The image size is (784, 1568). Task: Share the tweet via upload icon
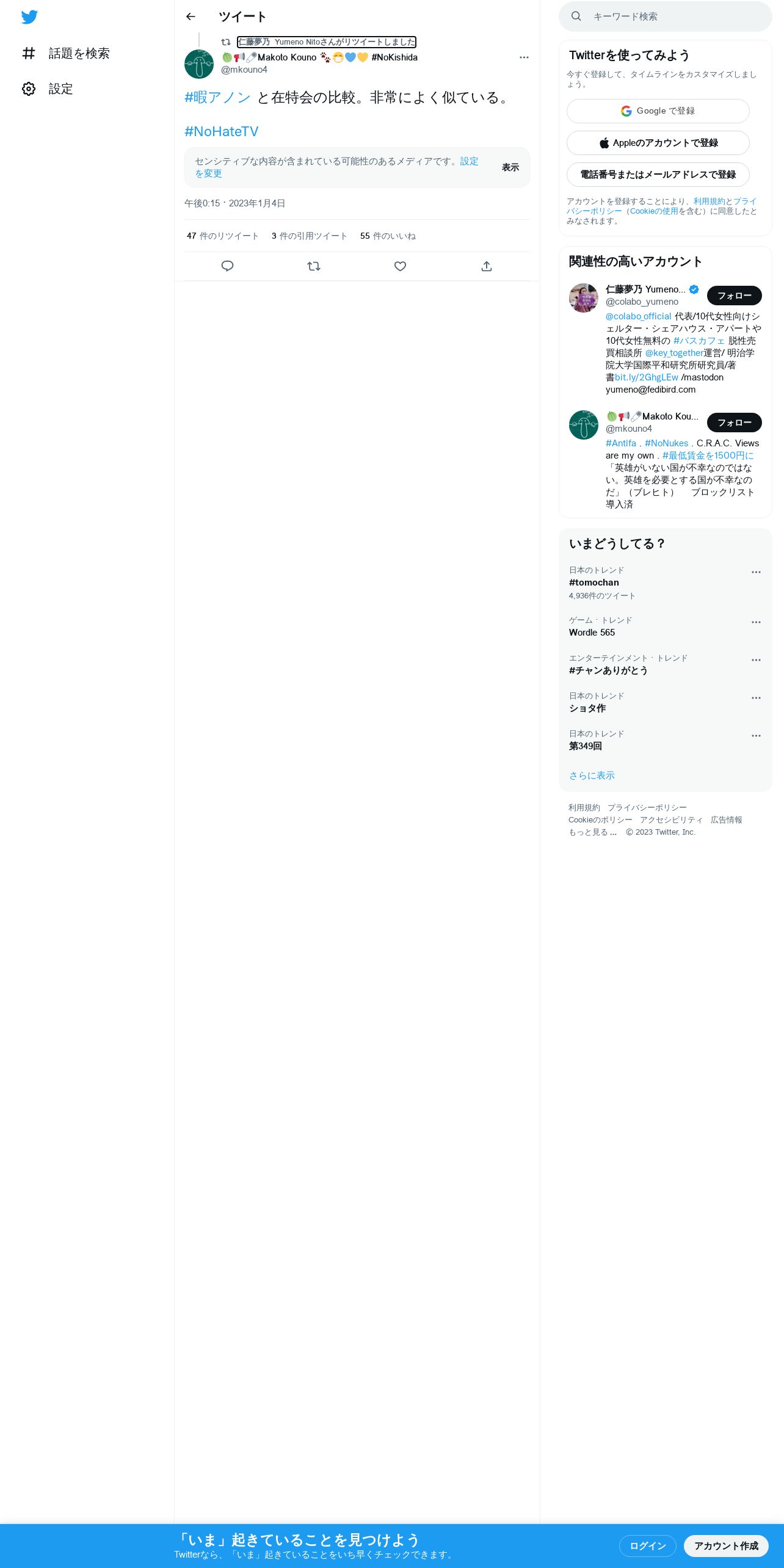coord(487,266)
